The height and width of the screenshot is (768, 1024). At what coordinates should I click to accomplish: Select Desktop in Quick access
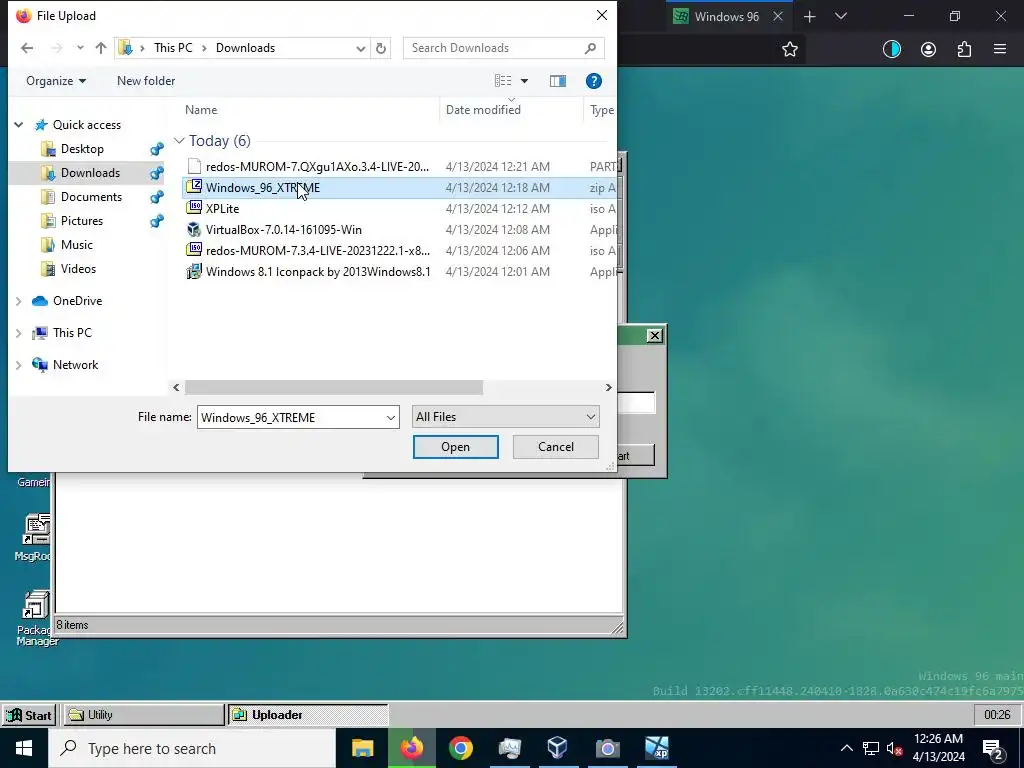82,149
